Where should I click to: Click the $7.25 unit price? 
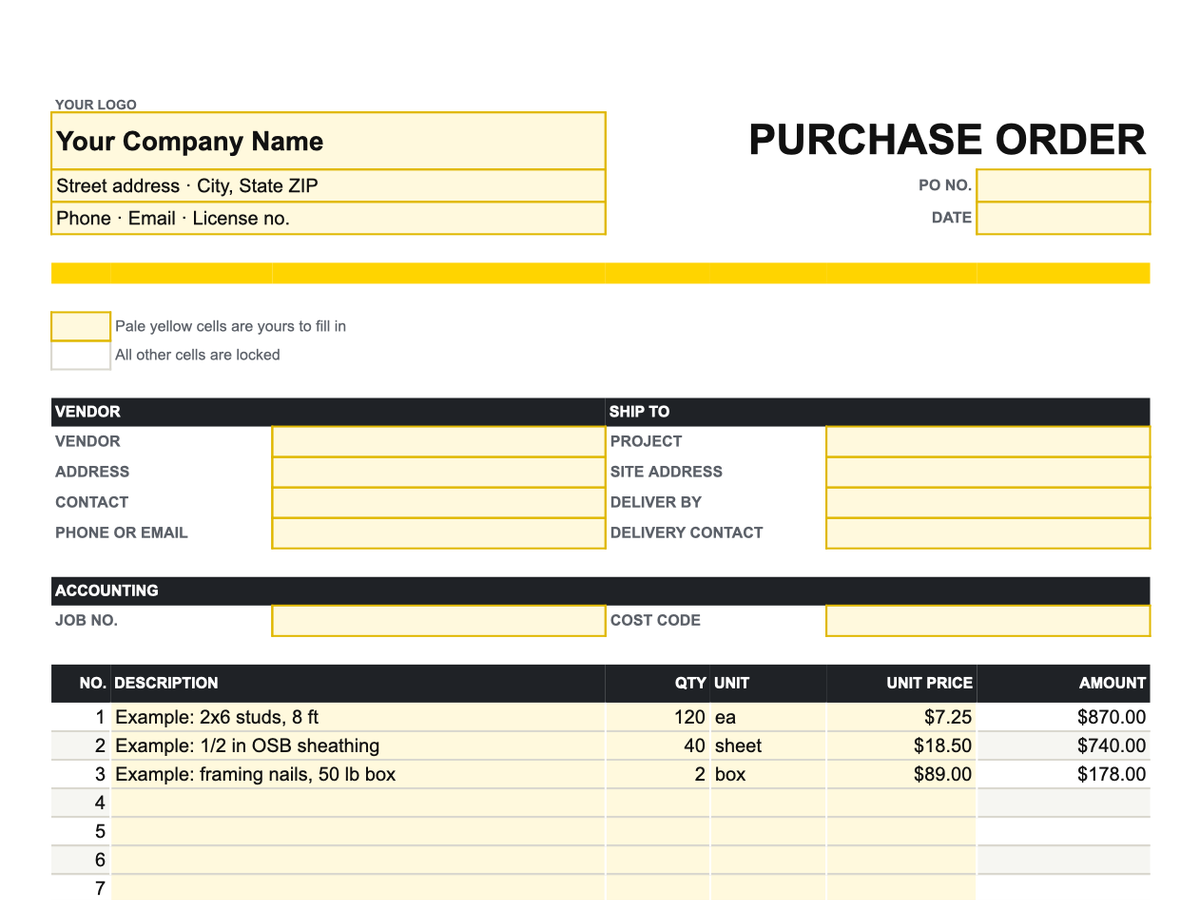click(x=901, y=717)
